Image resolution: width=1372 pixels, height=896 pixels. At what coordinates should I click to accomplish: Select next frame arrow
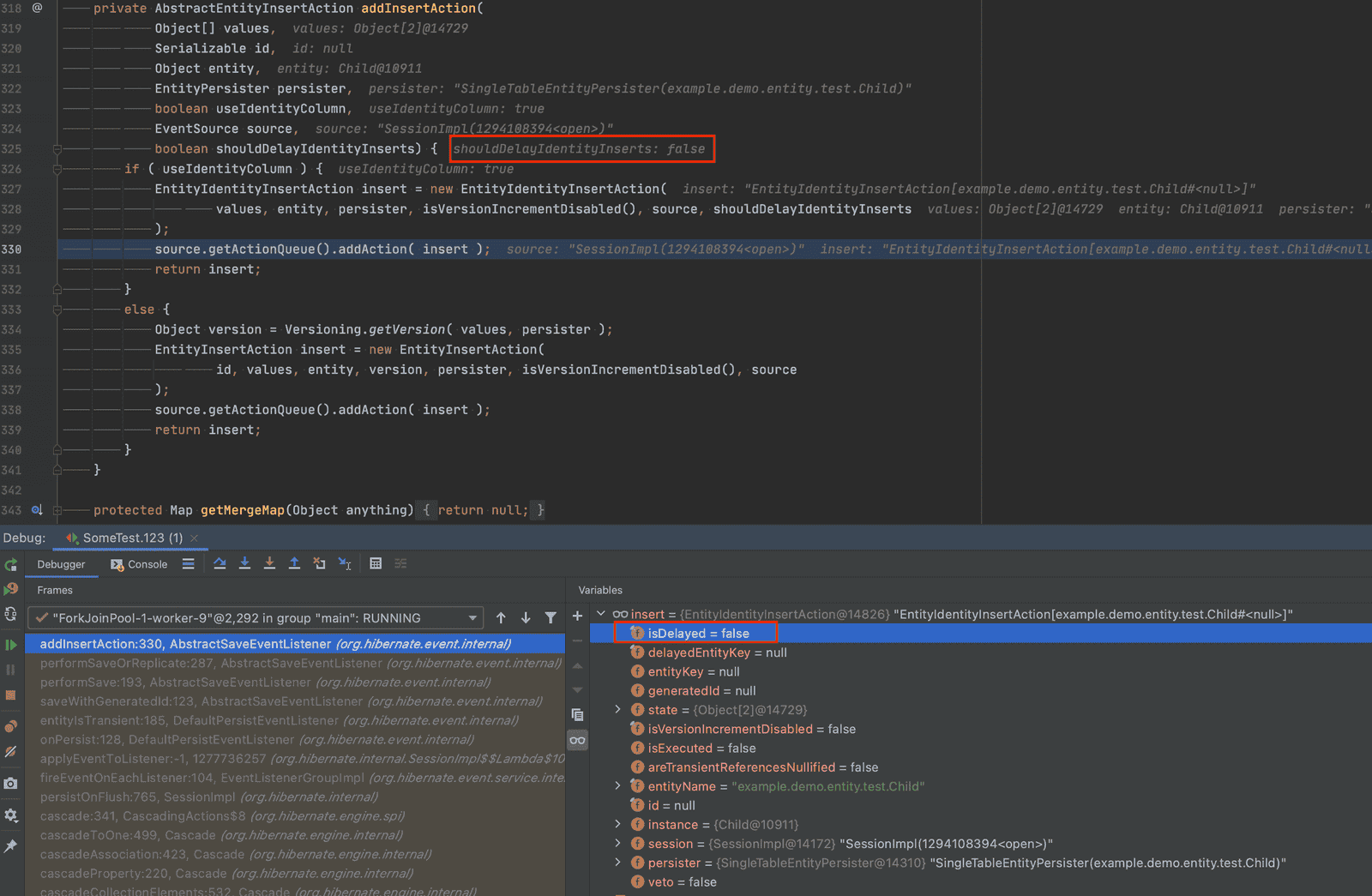coord(526,617)
